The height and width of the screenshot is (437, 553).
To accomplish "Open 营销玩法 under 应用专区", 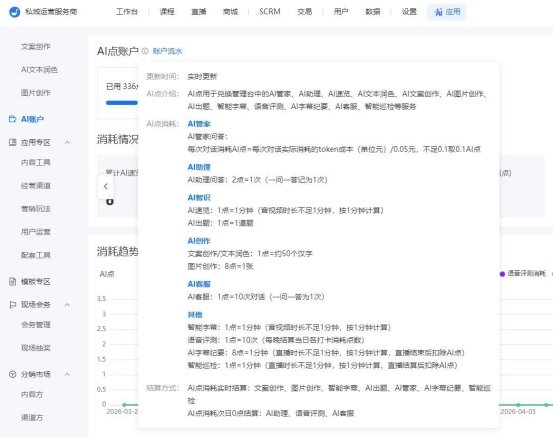I will (36, 208).
